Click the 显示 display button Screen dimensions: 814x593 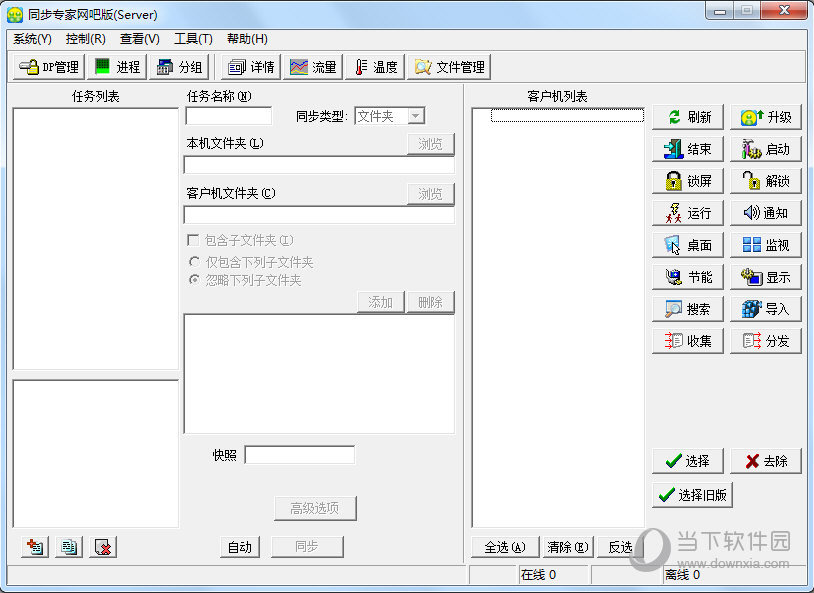[766, 277]
